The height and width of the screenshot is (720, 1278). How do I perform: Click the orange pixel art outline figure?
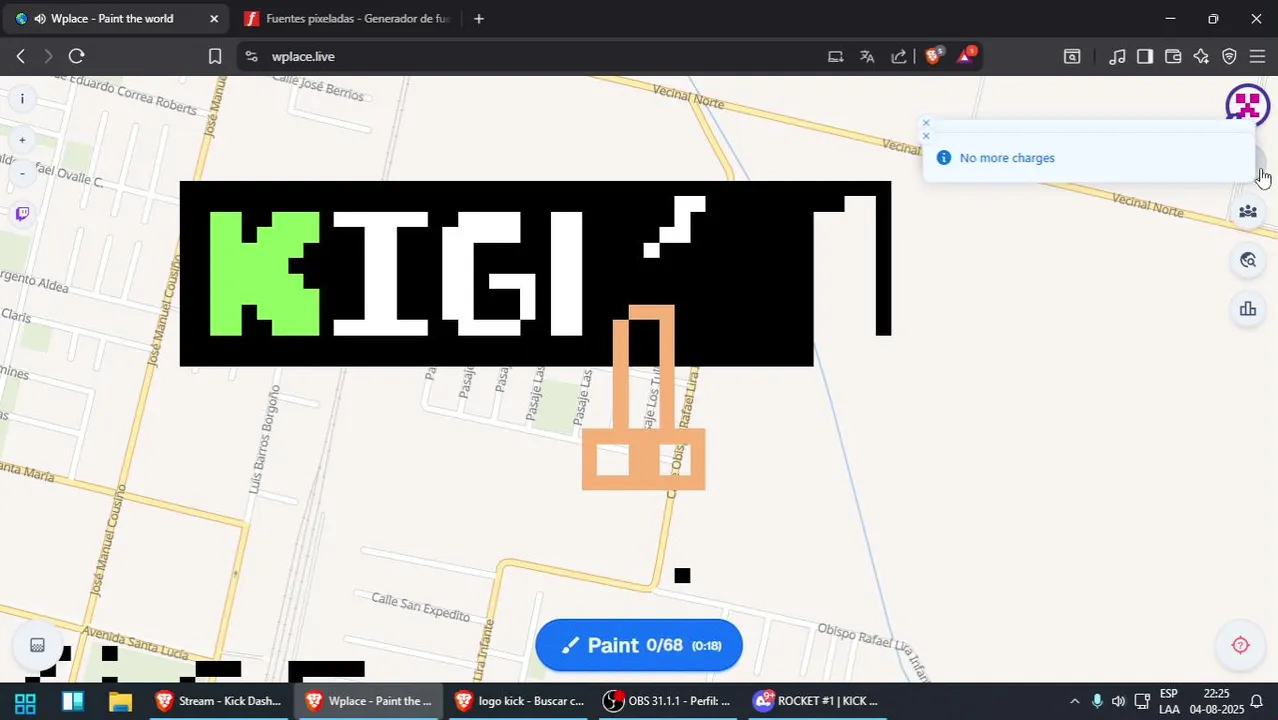coord(644,398)
